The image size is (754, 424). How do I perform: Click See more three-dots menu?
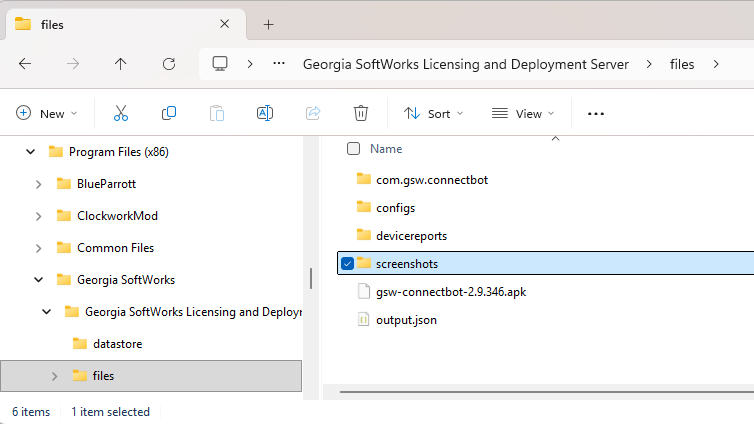(x=596, y=114)
